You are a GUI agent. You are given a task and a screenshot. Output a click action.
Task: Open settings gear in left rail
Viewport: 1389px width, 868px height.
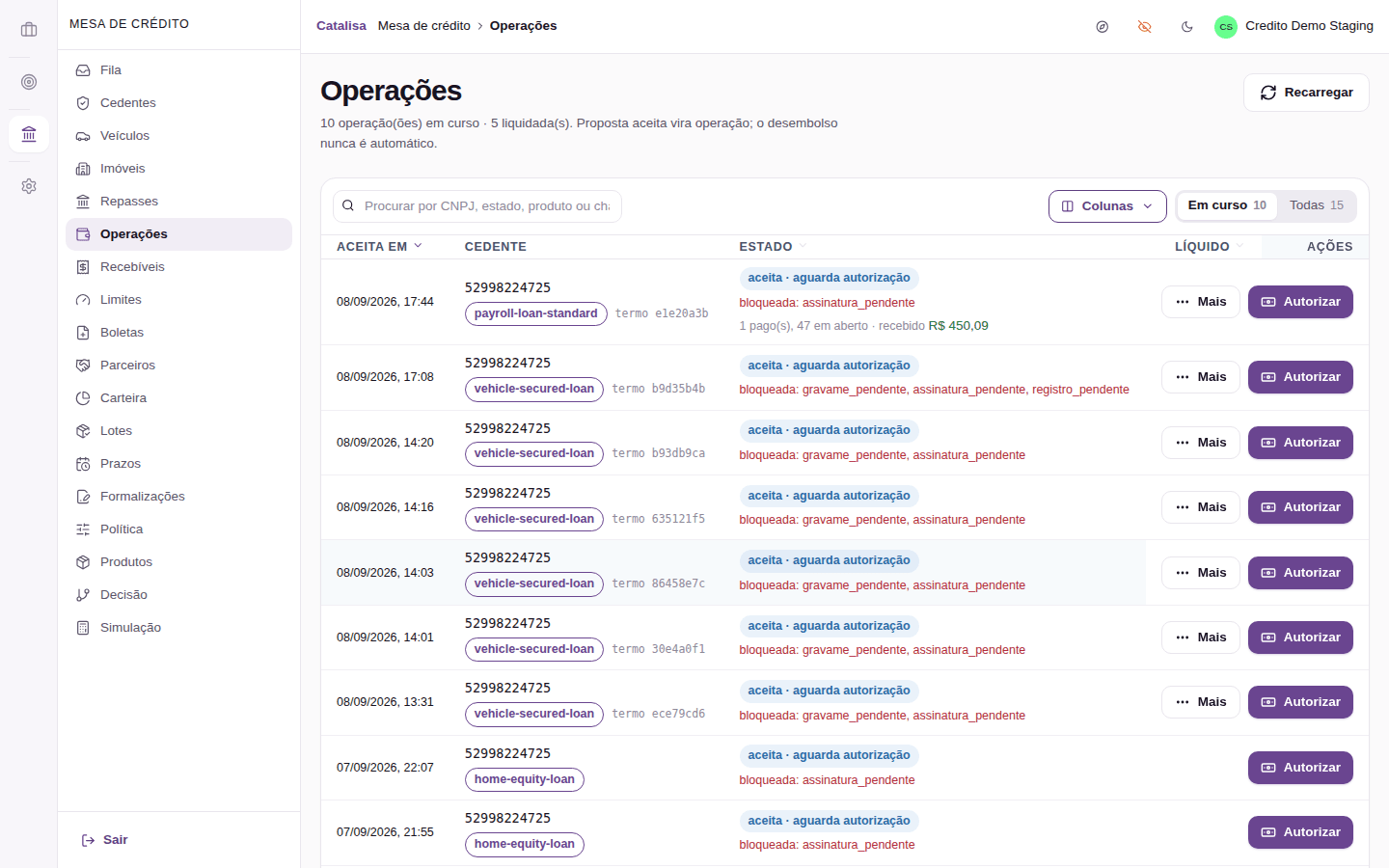29,186
